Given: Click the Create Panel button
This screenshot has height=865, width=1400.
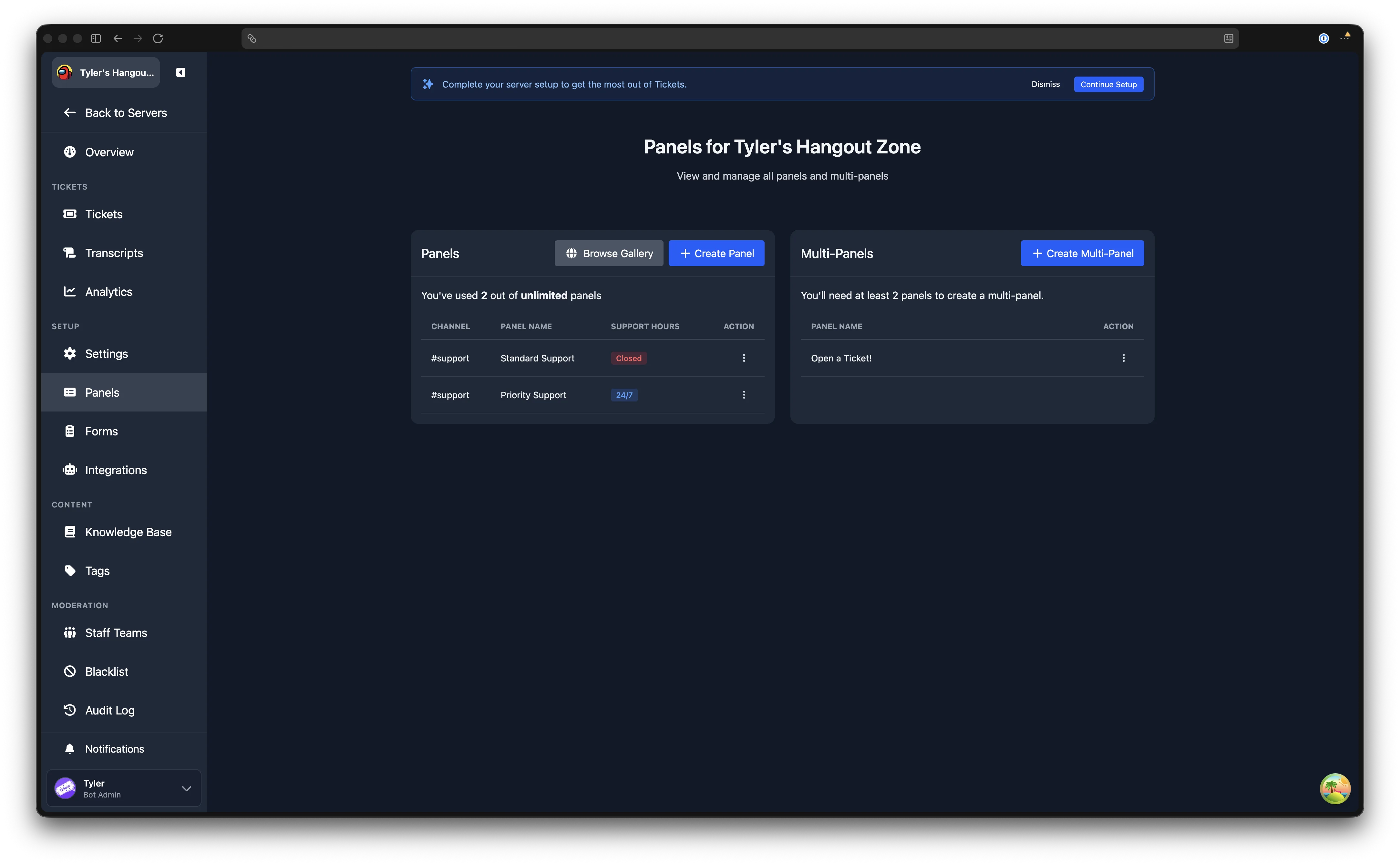Looking at the screenshot, I should coord(716,254).
